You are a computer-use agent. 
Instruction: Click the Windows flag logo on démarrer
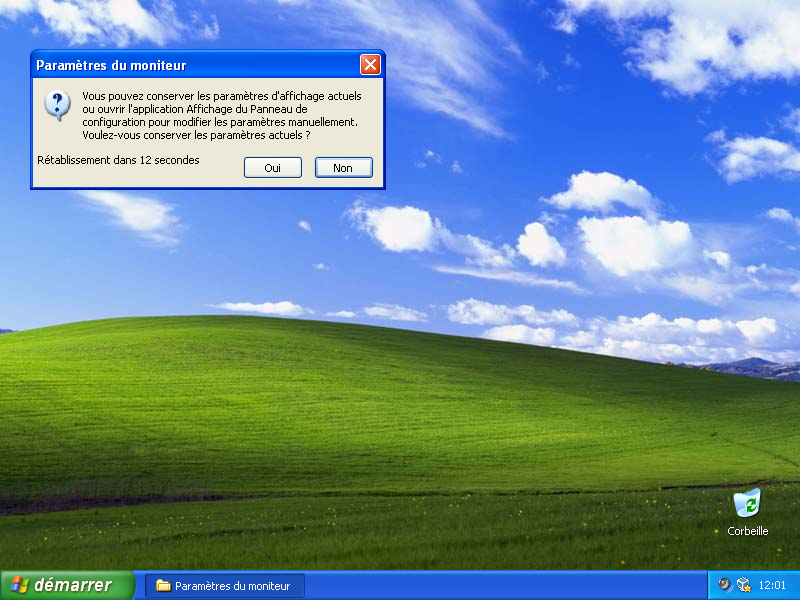(19, 585)
